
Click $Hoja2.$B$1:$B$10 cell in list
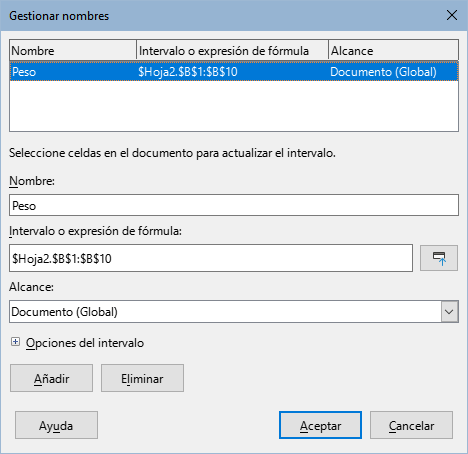188,72
